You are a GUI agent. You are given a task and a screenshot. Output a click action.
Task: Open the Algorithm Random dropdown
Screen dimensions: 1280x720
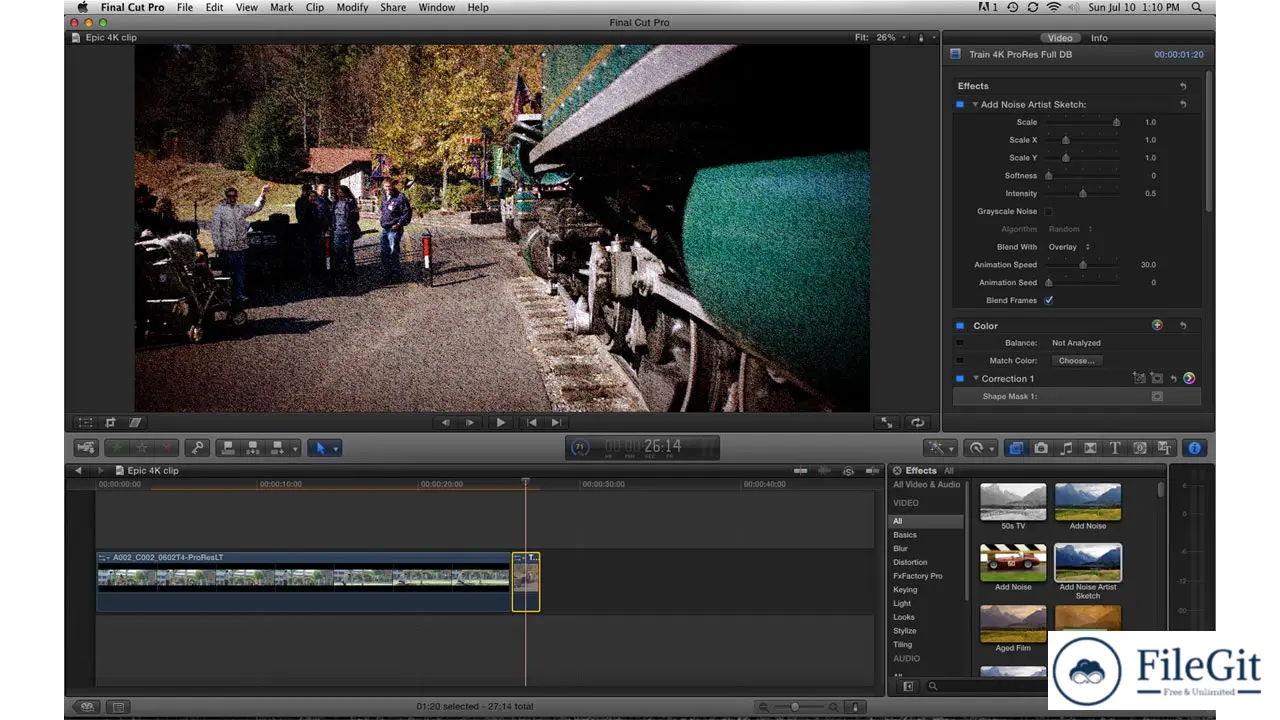pyautogui.click(x=1070, y=229)
